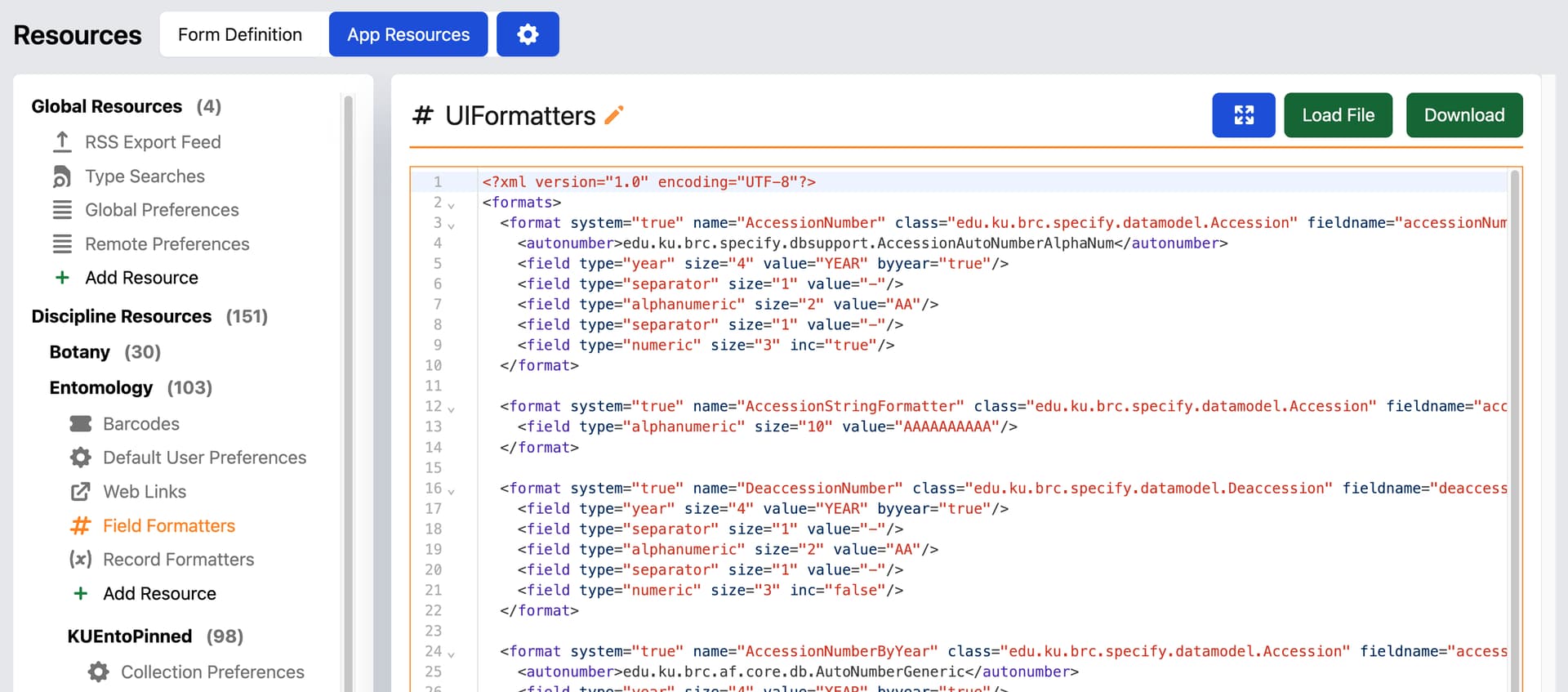Viewport: 1568px width, 692px height.
Task: Click the Load File button
Action: [1338, 115]
